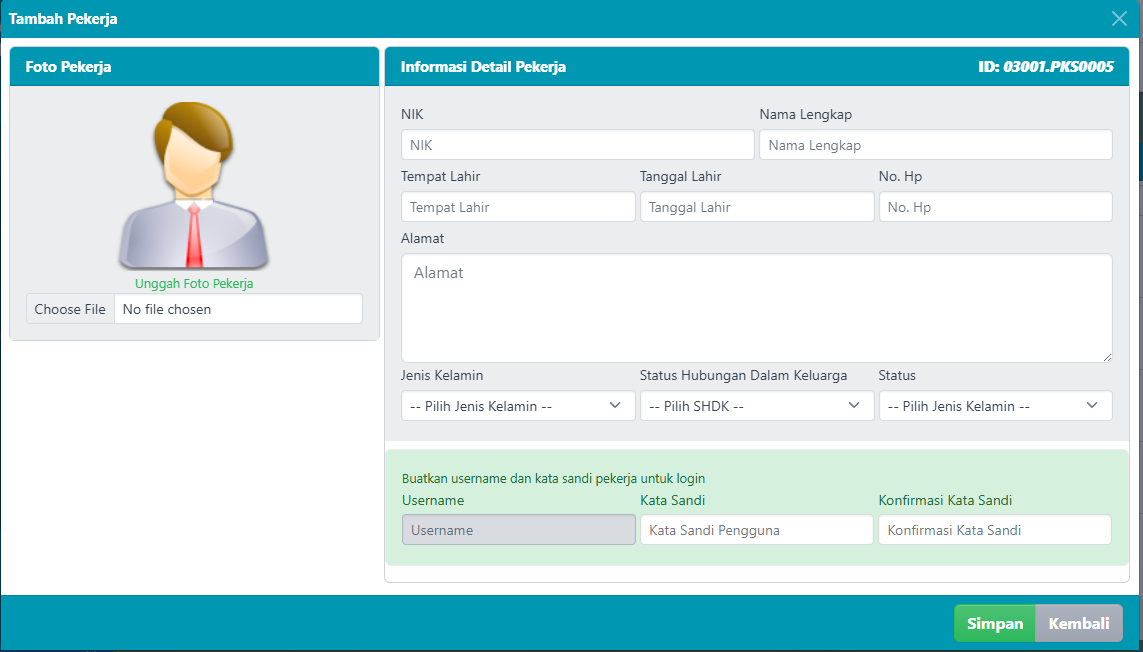Focus the Nama Lengkap text field

tap(935, 145)
